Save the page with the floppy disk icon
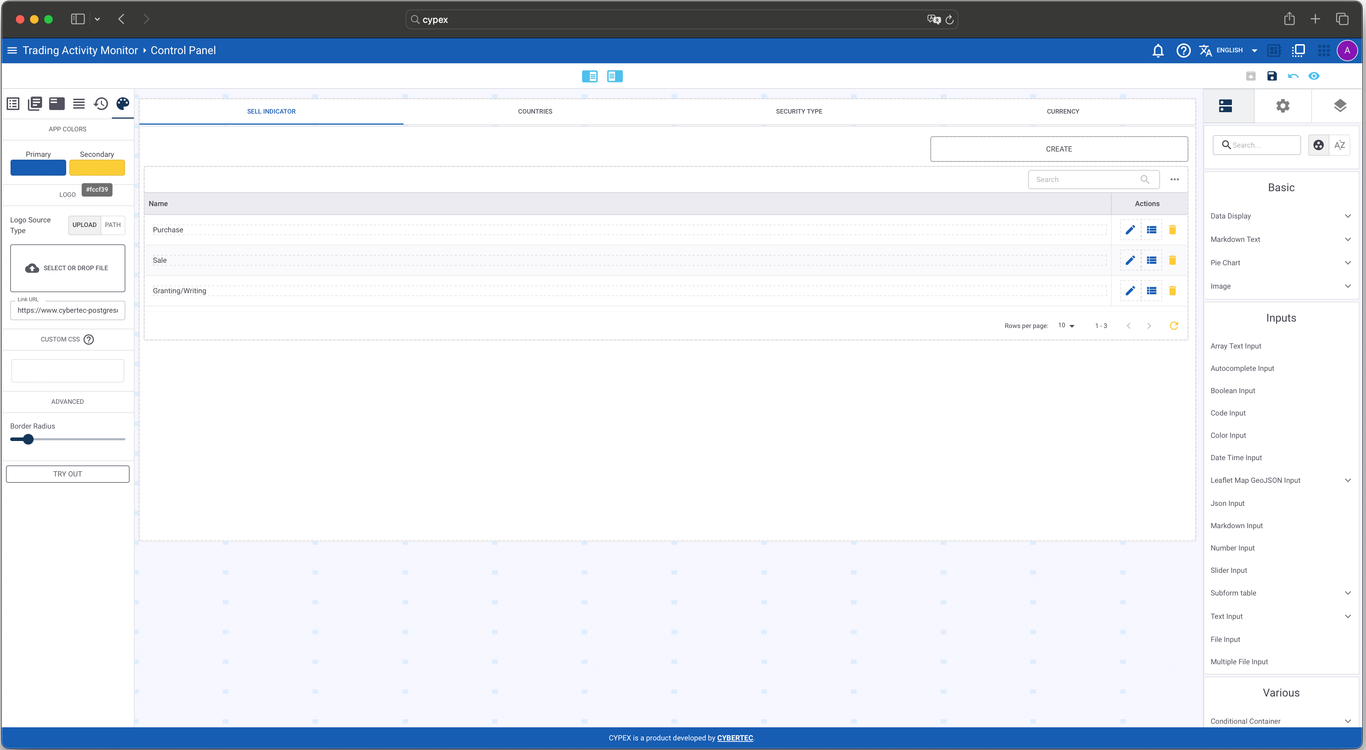This screenshot has height=750, width=1366. [1272, 76]
